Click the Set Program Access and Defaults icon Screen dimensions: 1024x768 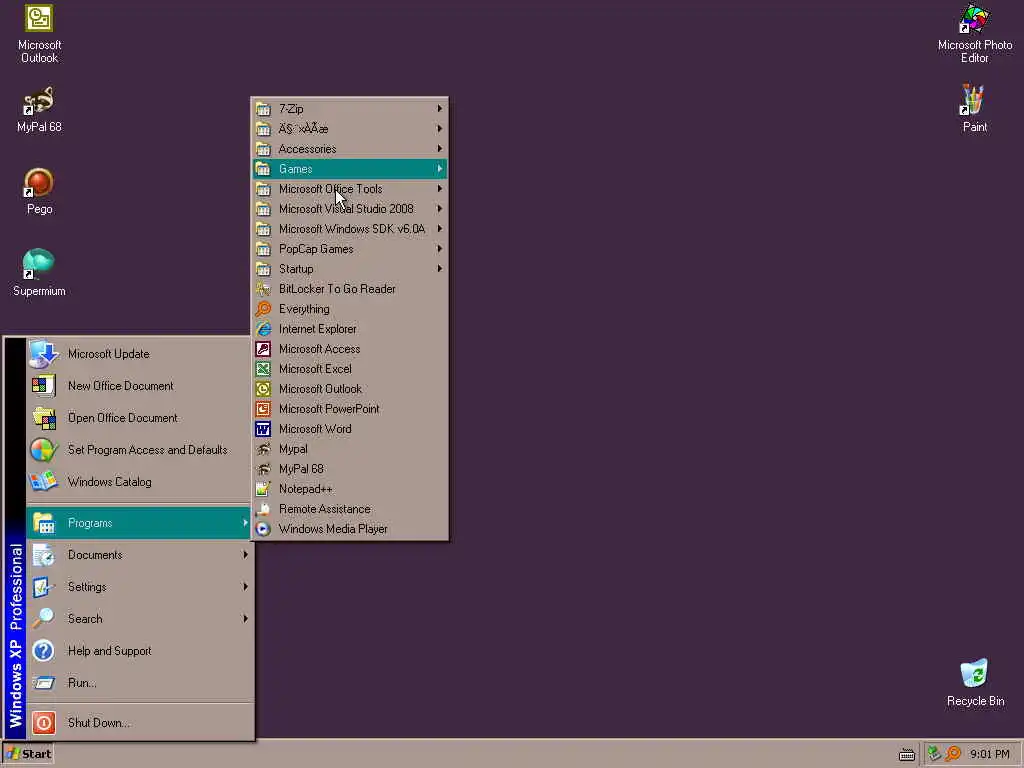click(x=44, y=450)
